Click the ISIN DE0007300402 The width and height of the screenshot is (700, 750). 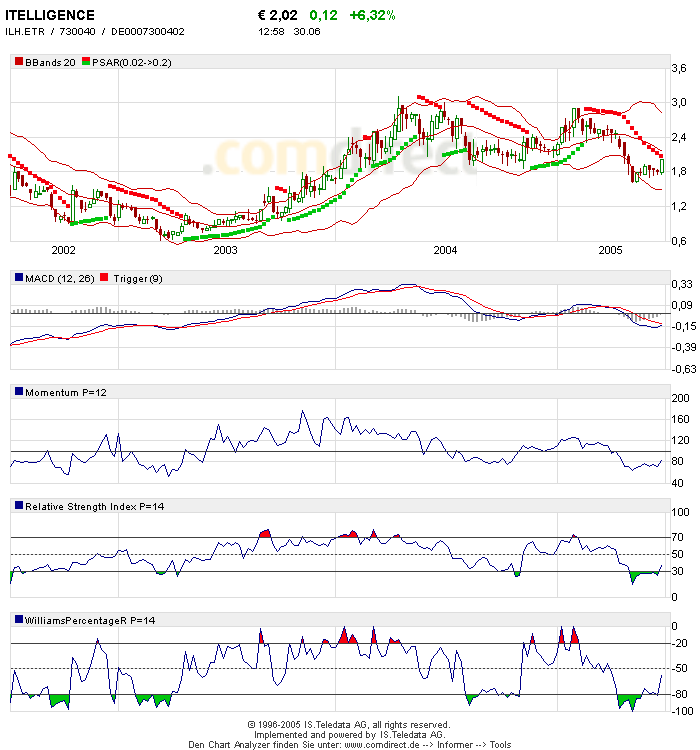pos(148,32)
